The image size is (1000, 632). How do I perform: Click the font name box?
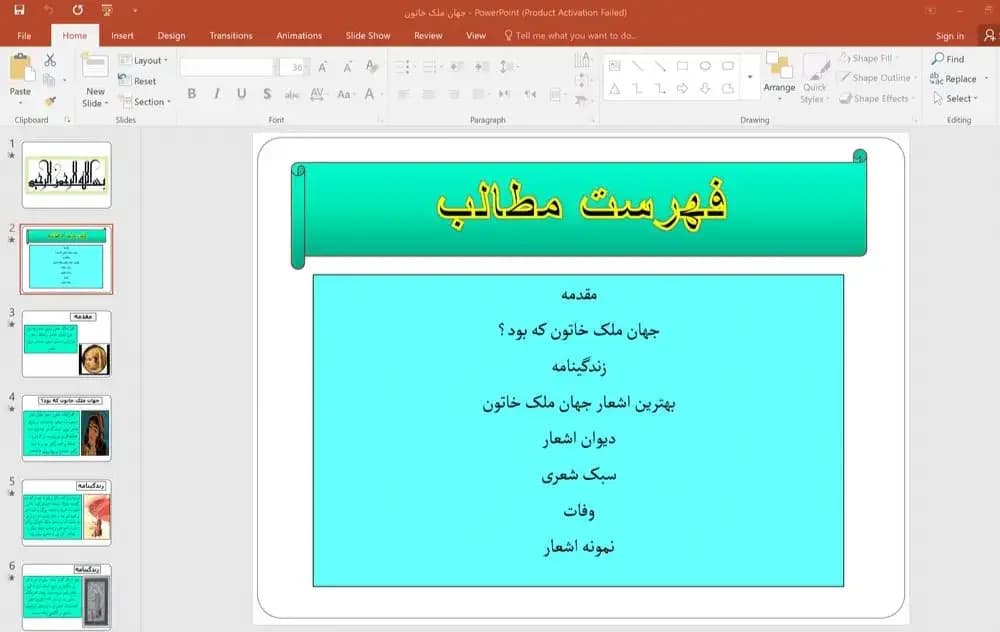coord(226,67)
